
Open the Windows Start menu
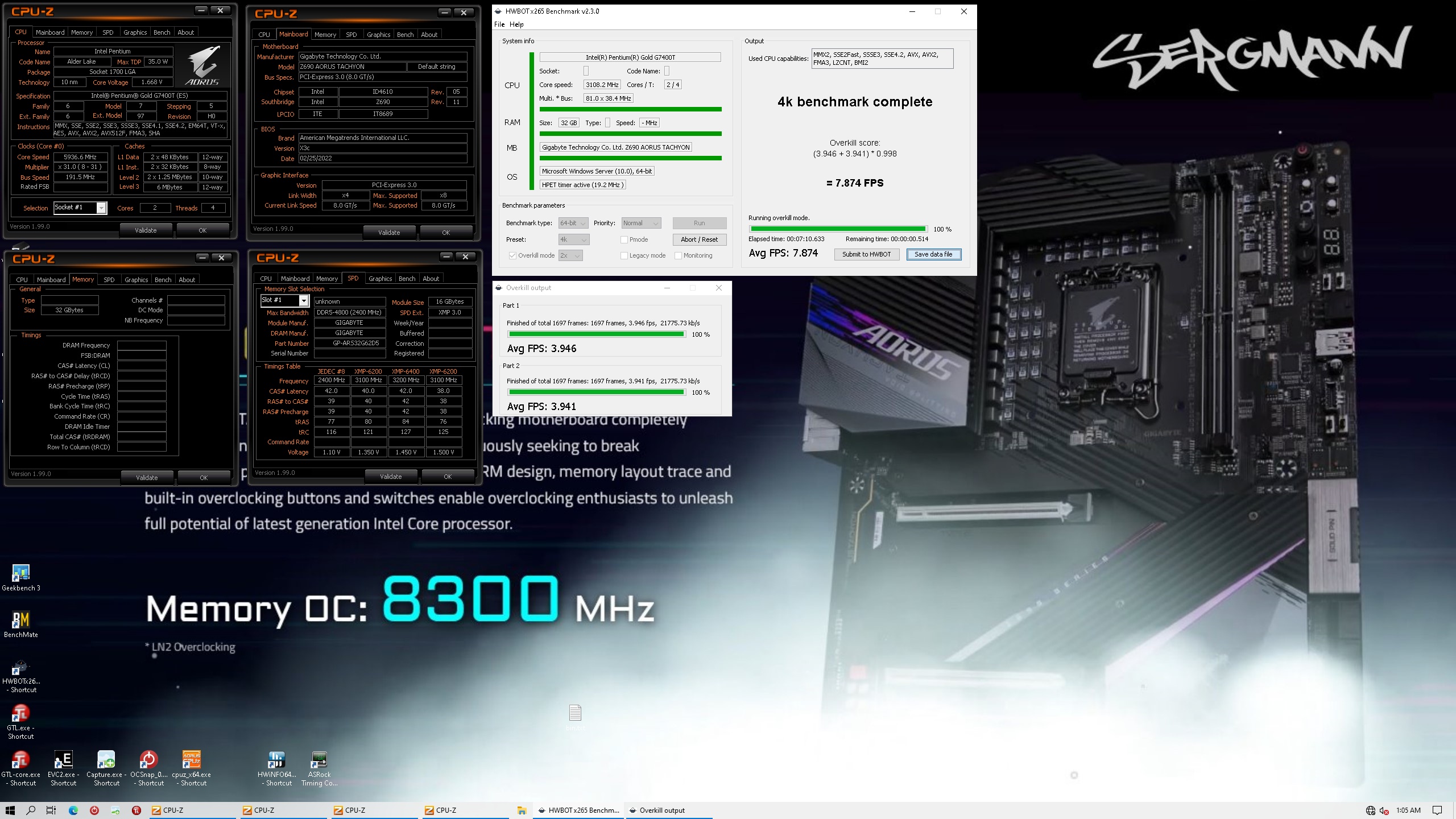[x=10, y=810]
